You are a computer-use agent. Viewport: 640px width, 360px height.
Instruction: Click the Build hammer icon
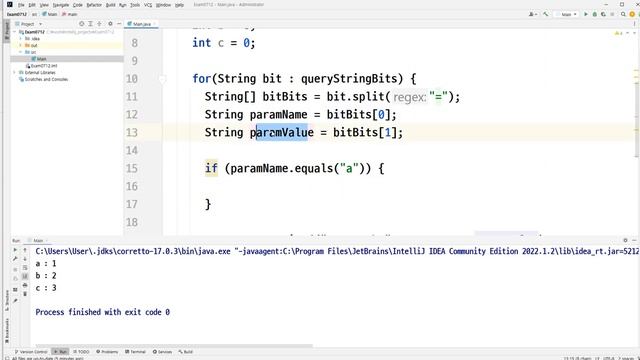(545, 14)
